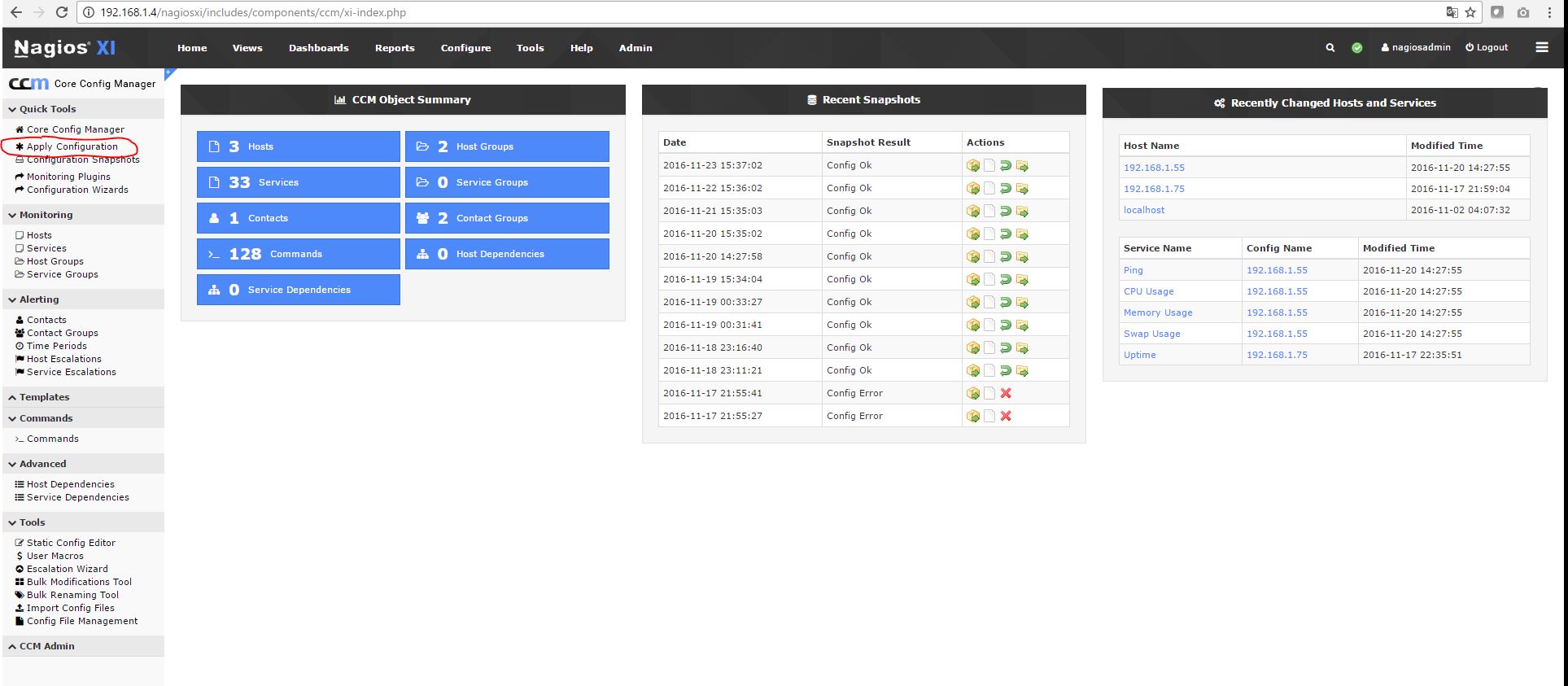This screenshot has width=1568, height=686.
Task: Collapse the Tools section in sidebar
Action: [83, 522]
